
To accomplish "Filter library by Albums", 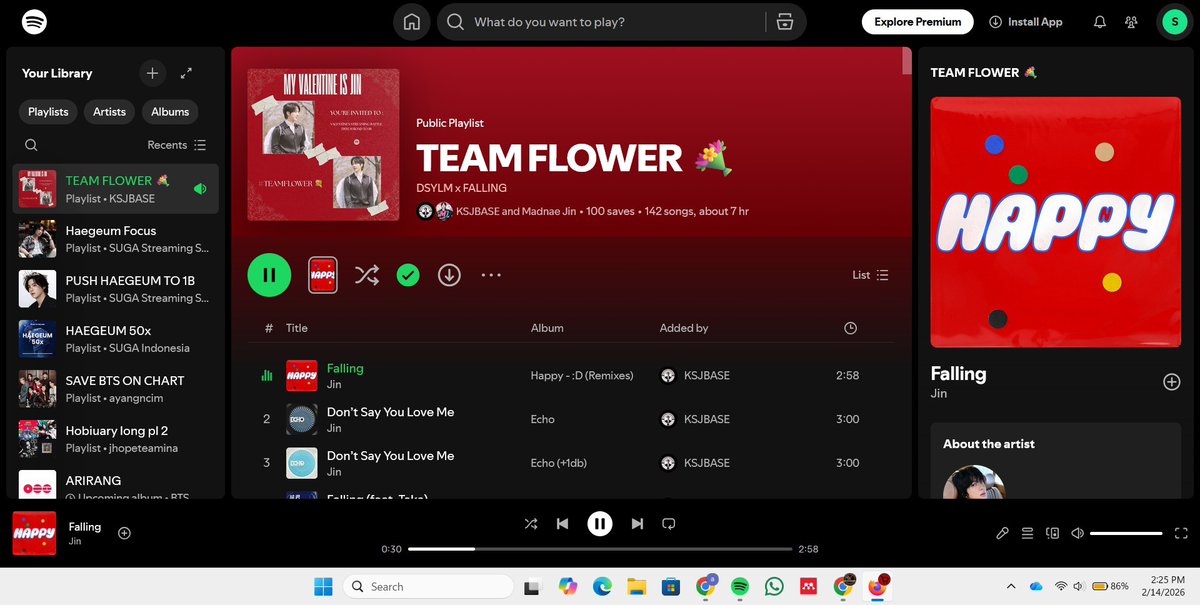I will 170,112.
